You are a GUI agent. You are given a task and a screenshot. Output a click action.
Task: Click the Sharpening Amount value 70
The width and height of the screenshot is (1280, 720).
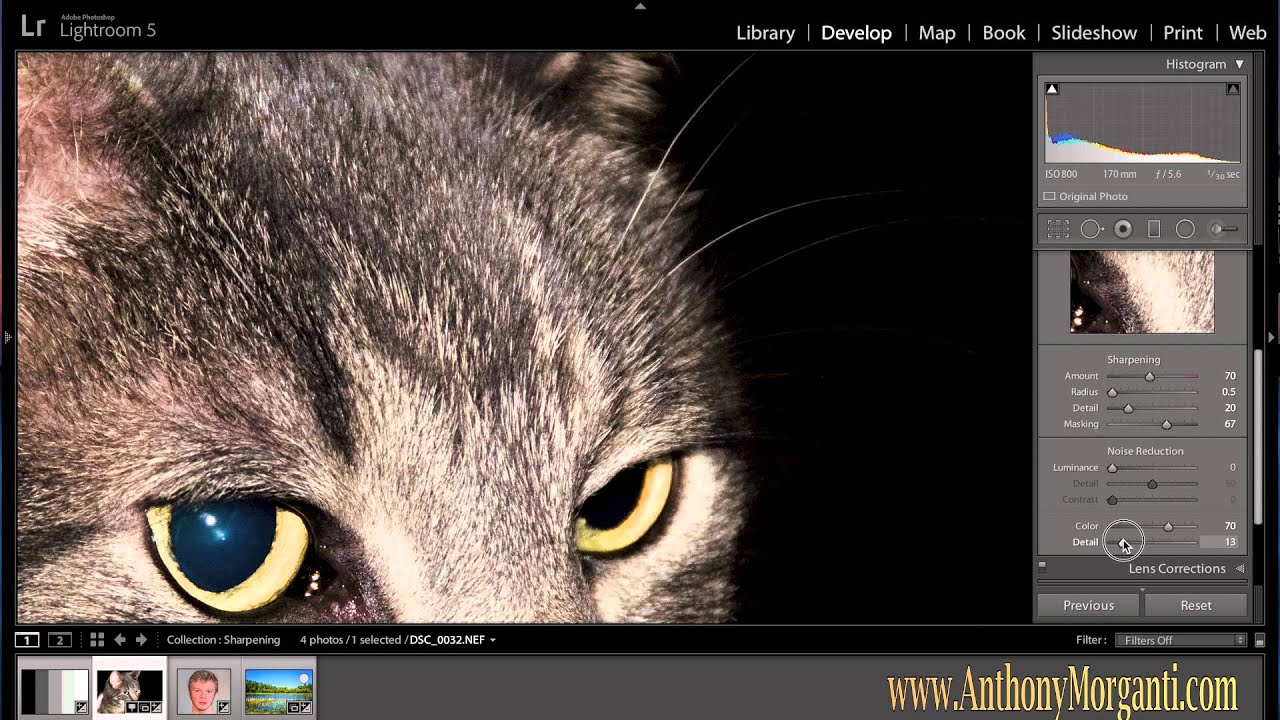(x=1230, y=376)
